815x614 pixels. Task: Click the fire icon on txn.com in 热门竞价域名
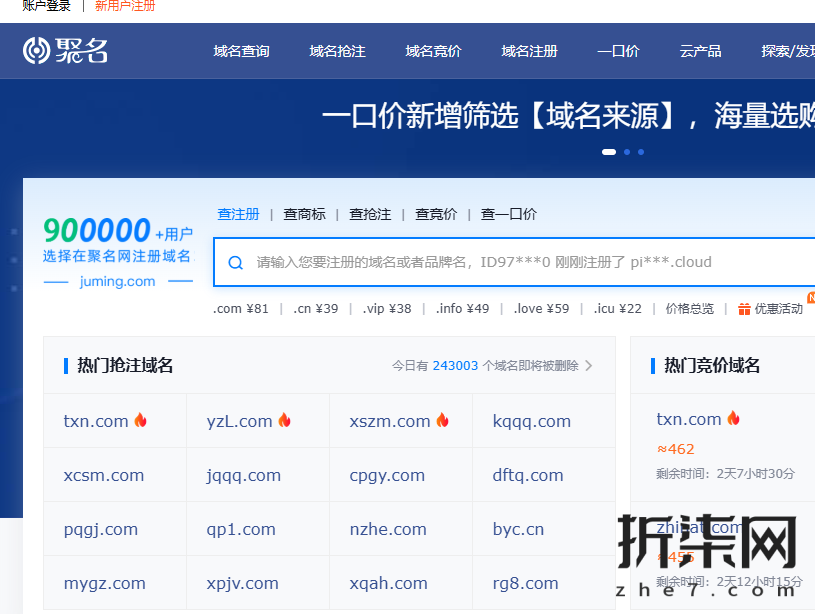tap(732, 419)
